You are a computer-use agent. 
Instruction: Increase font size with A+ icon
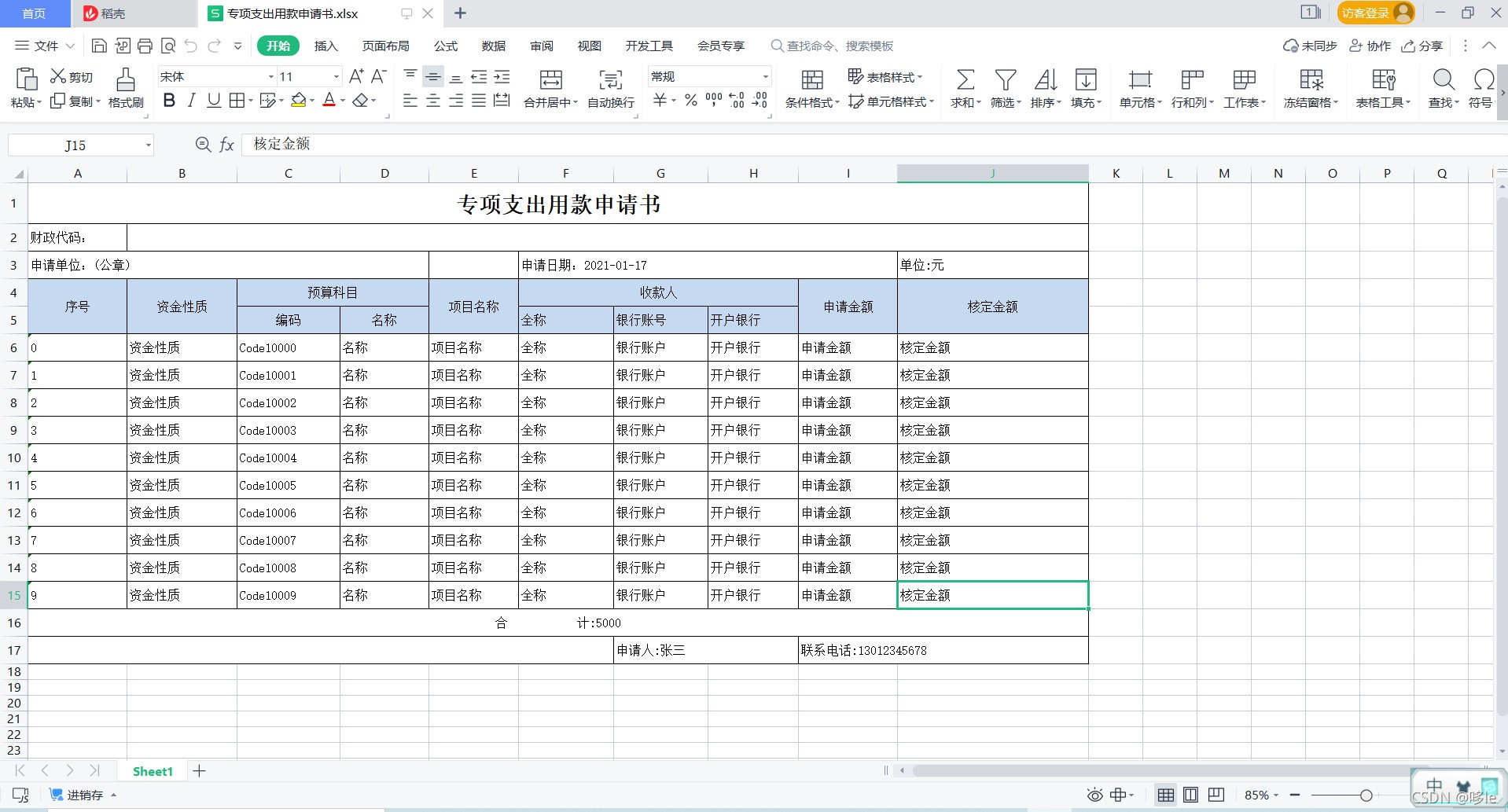pos(356,76)
